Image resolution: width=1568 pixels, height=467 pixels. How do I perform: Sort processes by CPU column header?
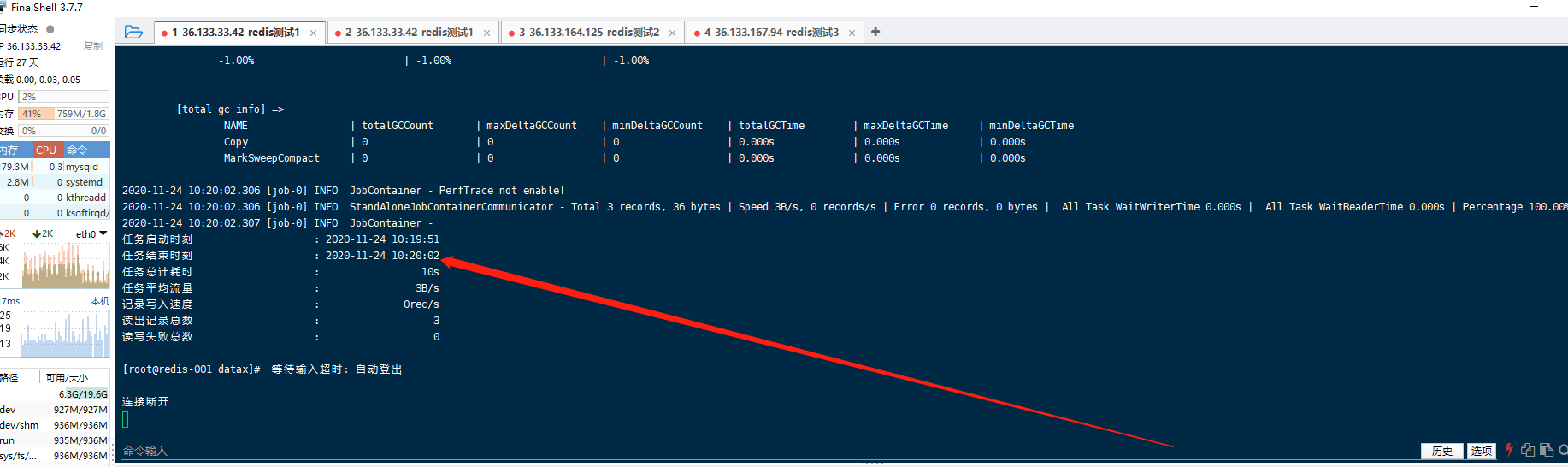[46, 150]
